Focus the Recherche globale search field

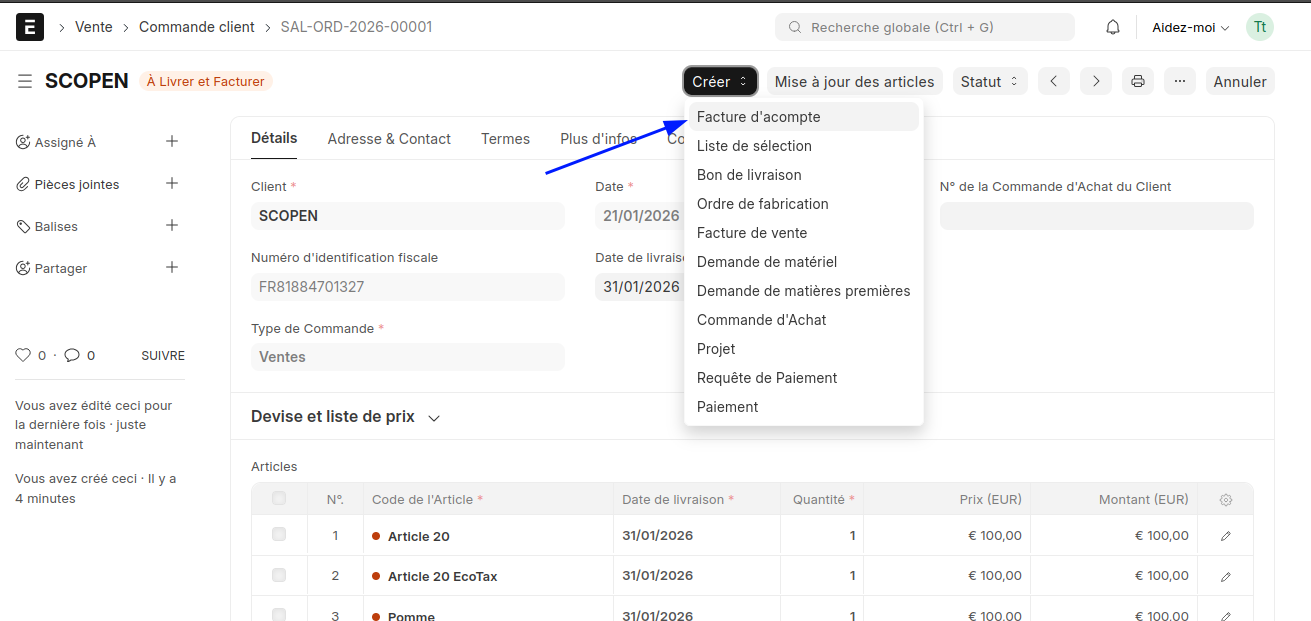tap(925, 27)
